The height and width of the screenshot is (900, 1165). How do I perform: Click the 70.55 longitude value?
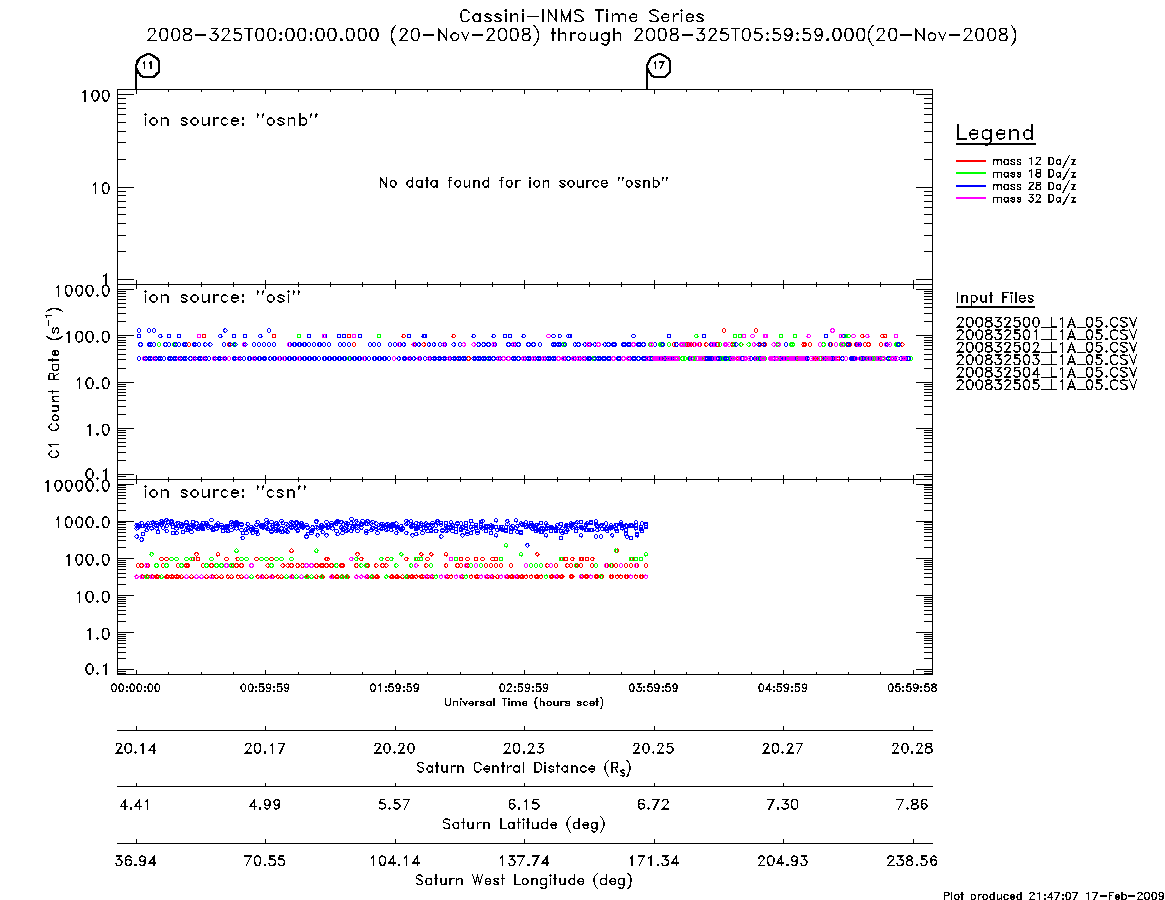(x=265, y=861)
